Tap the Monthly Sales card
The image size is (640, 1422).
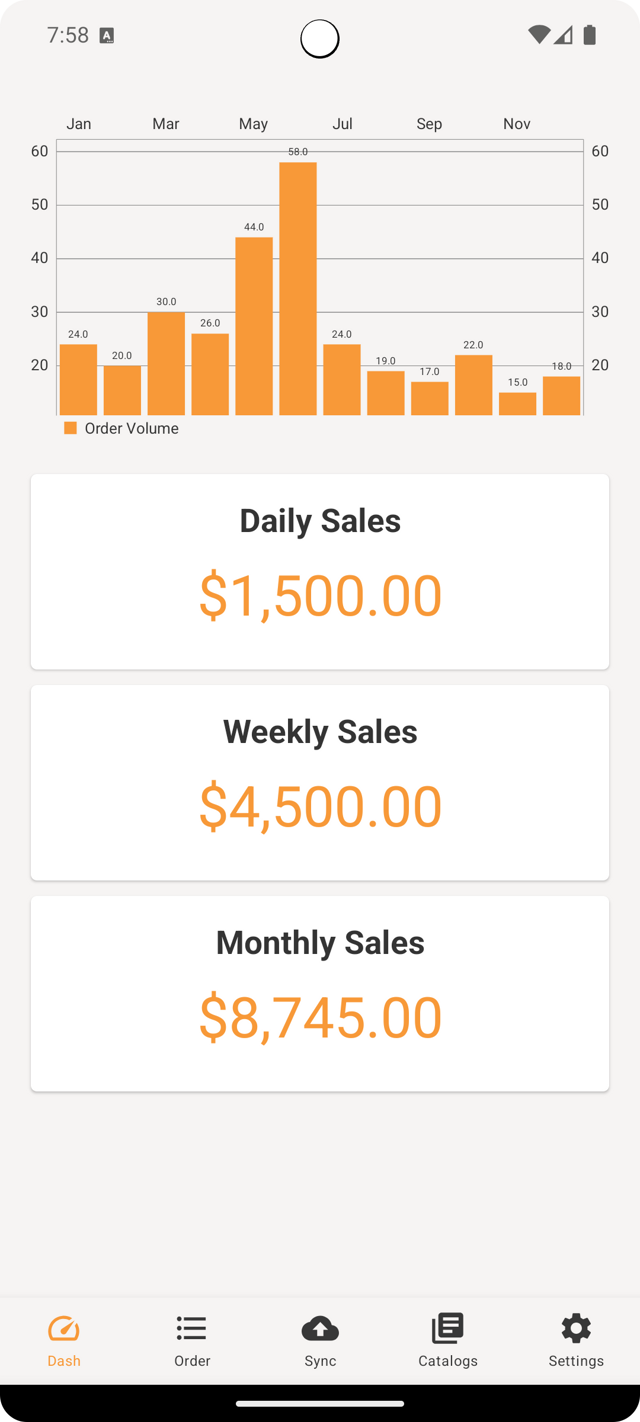[320, 992]
